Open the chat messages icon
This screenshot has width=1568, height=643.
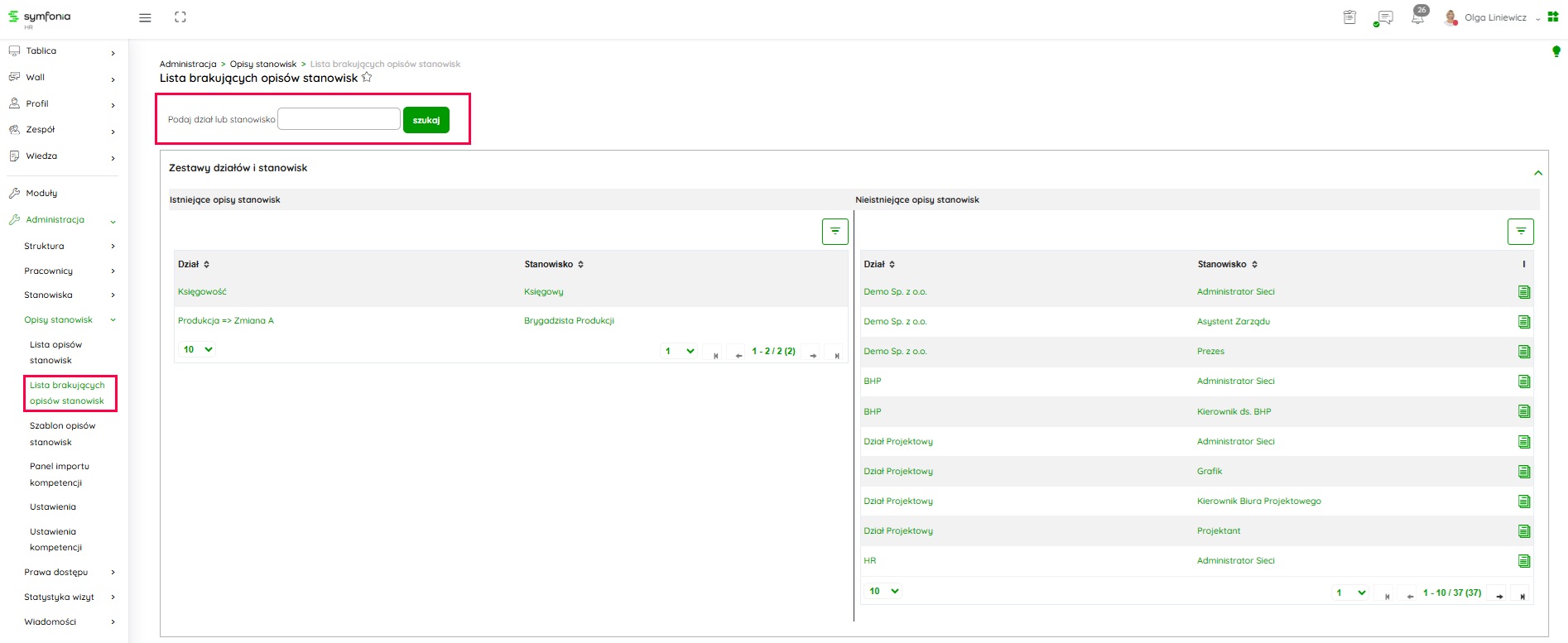1383,17
